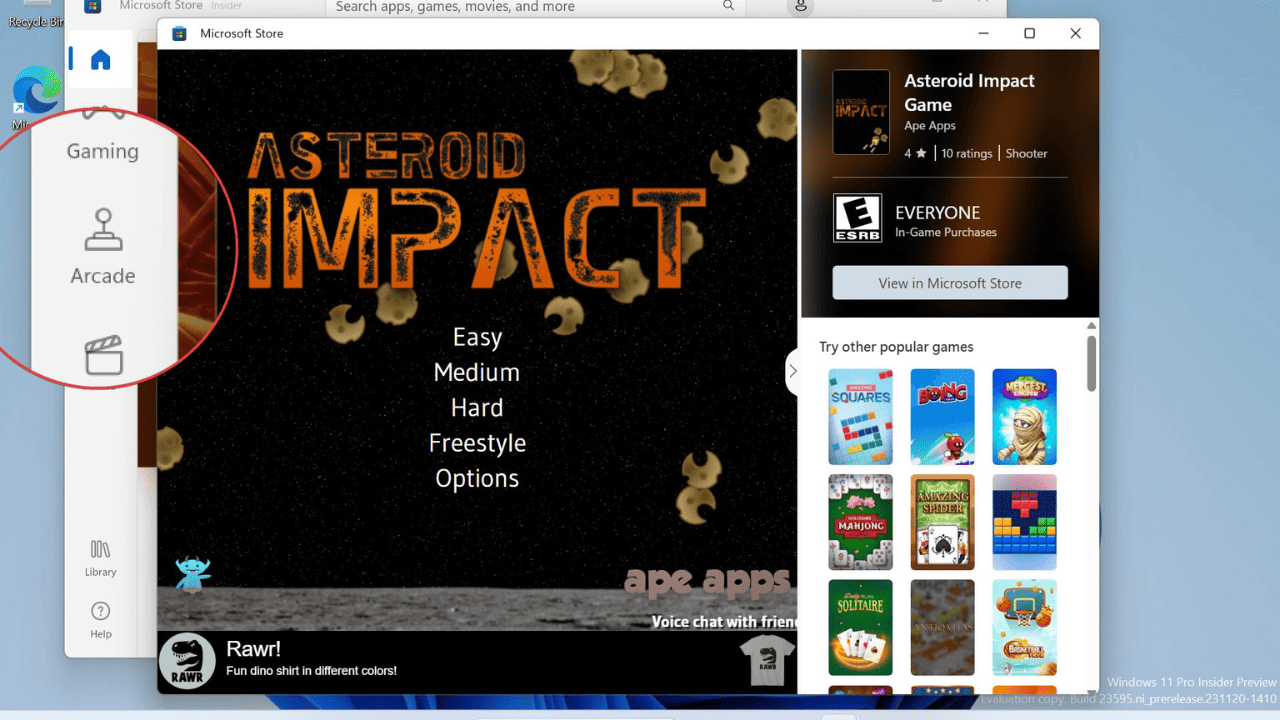The height and width of the screenshot is (720, 1280).
Task: Click the search box in Microsoft Store
Action: click(x=535, y=7)
